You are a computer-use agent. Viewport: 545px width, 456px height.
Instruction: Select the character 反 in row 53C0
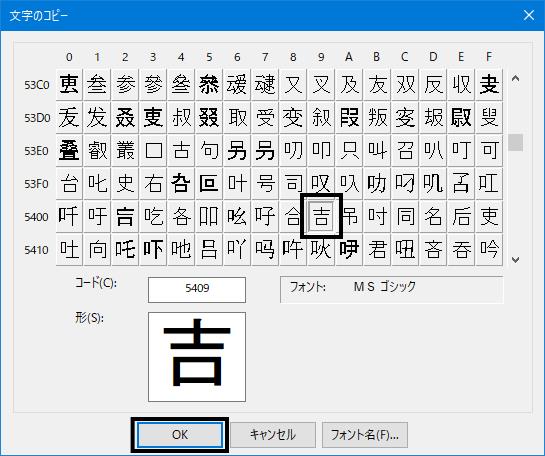[x=433, y=84]
